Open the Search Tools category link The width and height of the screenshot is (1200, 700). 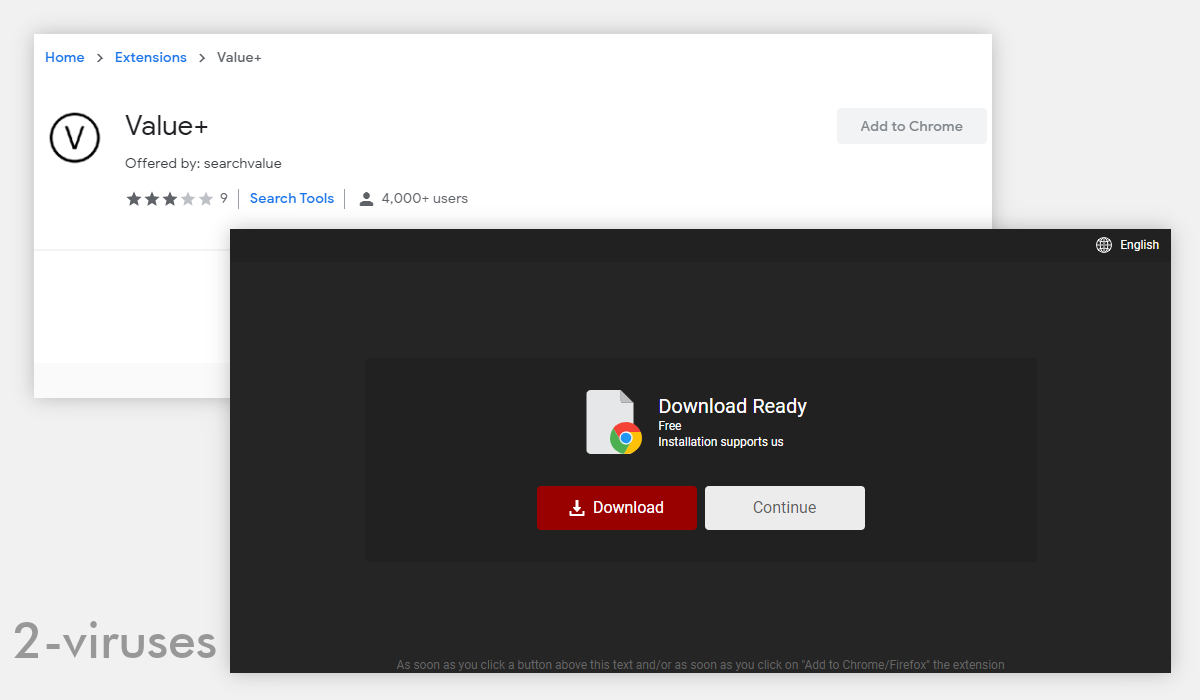(x=291, y=198)
